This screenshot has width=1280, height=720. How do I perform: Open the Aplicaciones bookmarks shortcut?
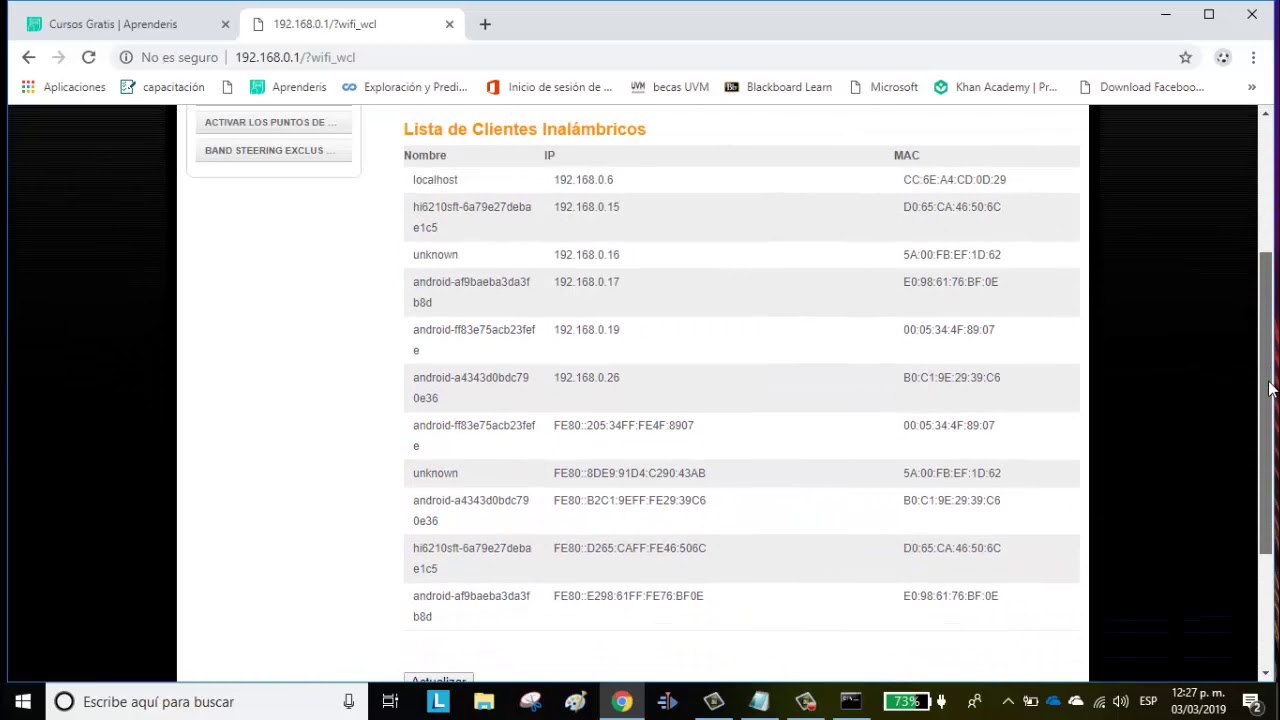[x=63, y=87]
